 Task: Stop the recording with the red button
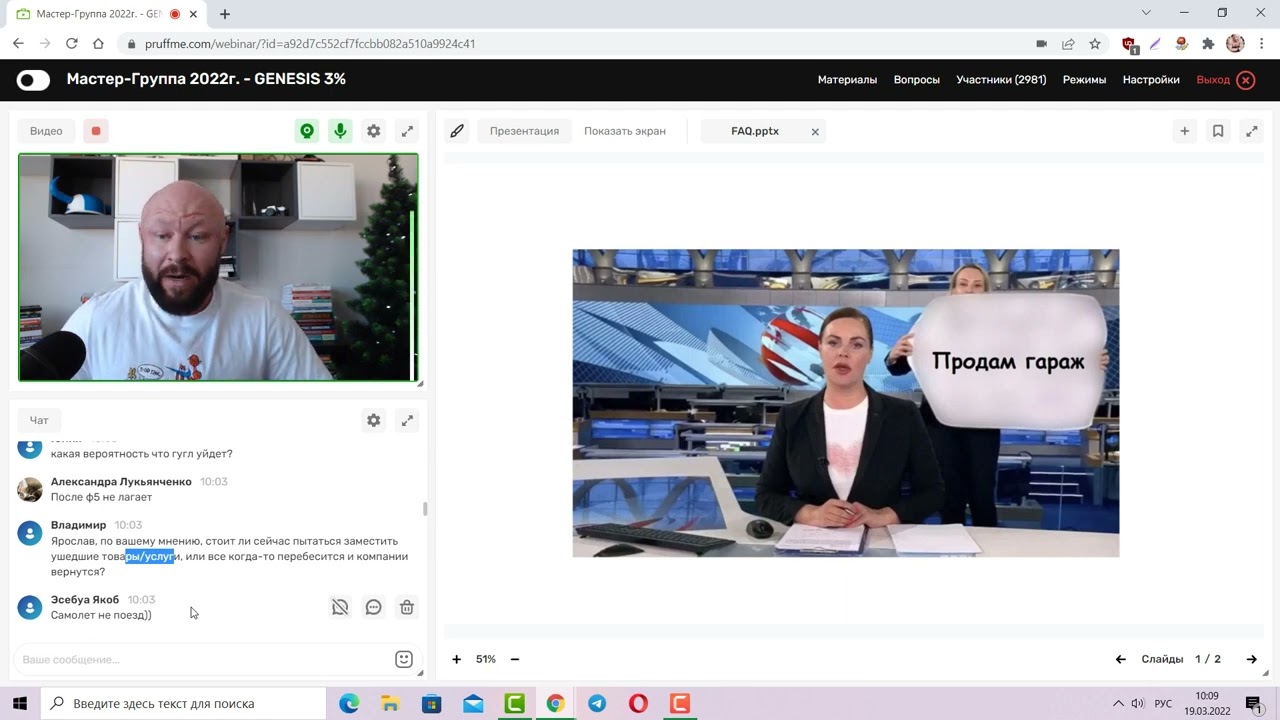tap(96, 131)
